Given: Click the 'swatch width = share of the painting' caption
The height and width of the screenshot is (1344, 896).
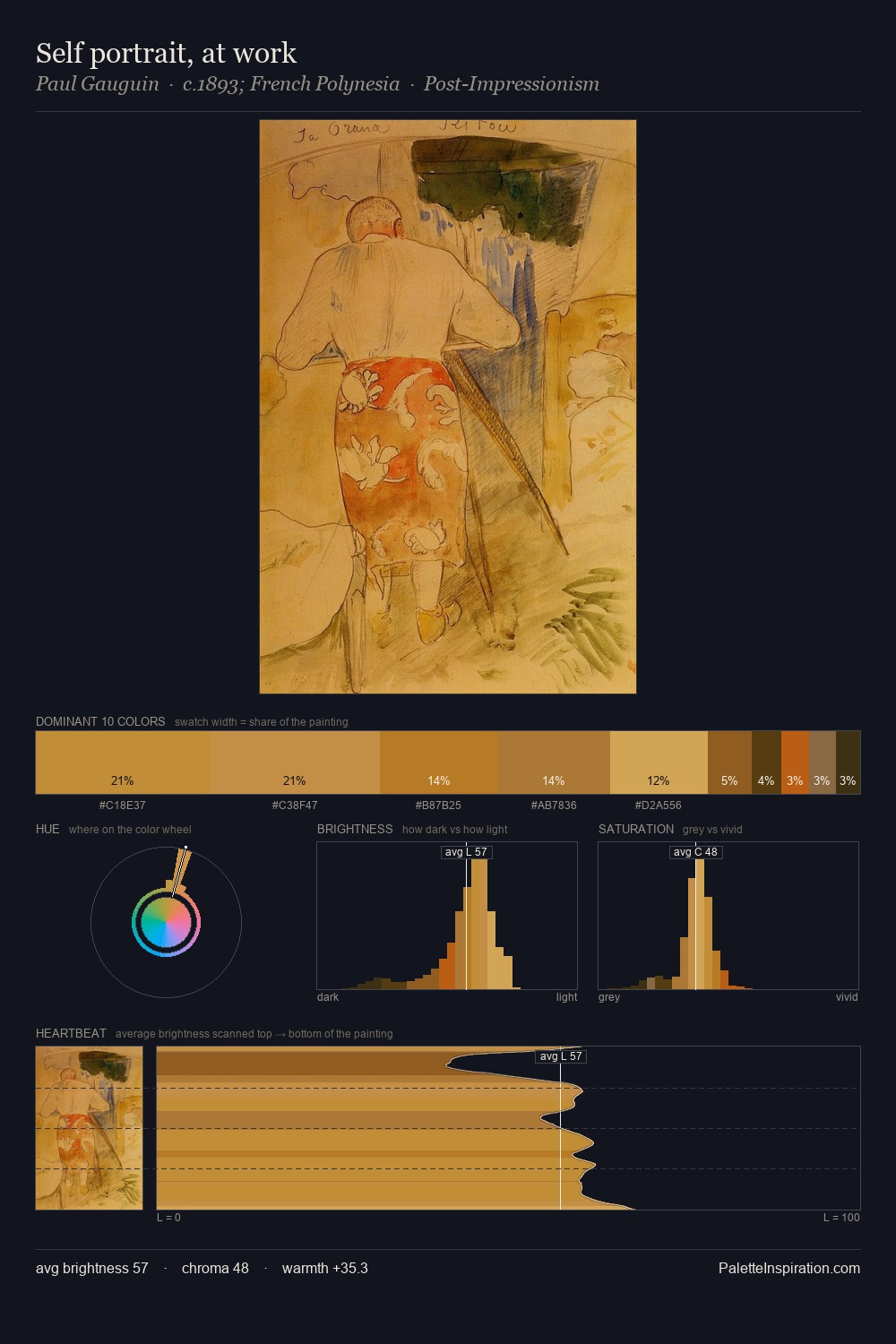Looking at the screenshot, I should [x=262, y=721].
